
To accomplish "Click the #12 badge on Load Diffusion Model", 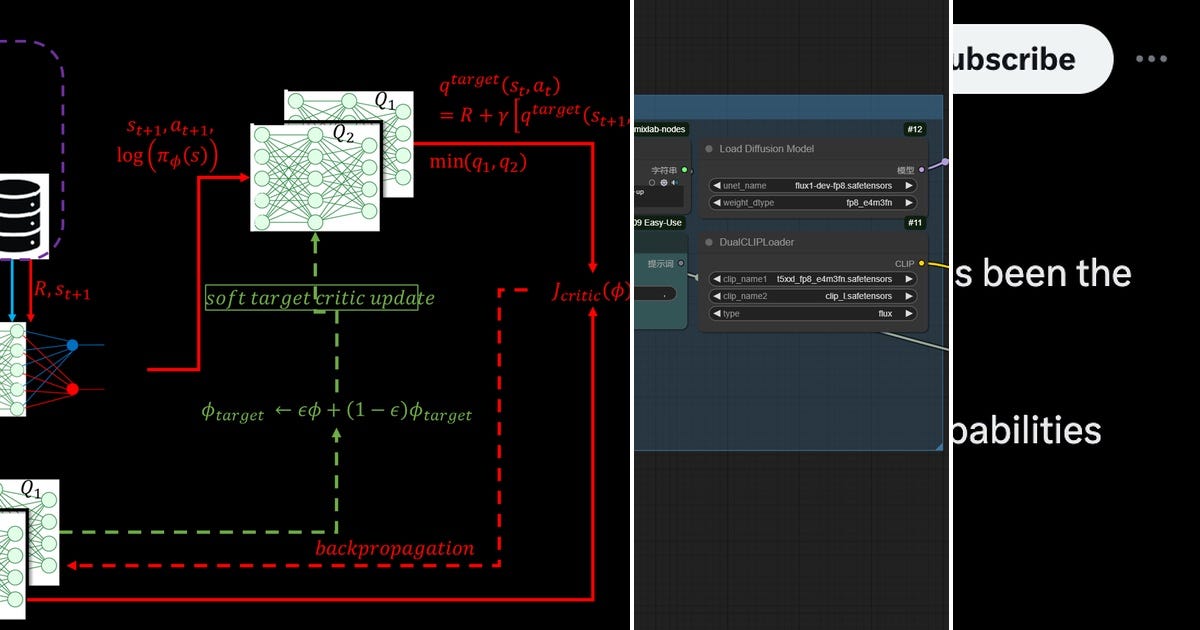I will pos(915,129).
